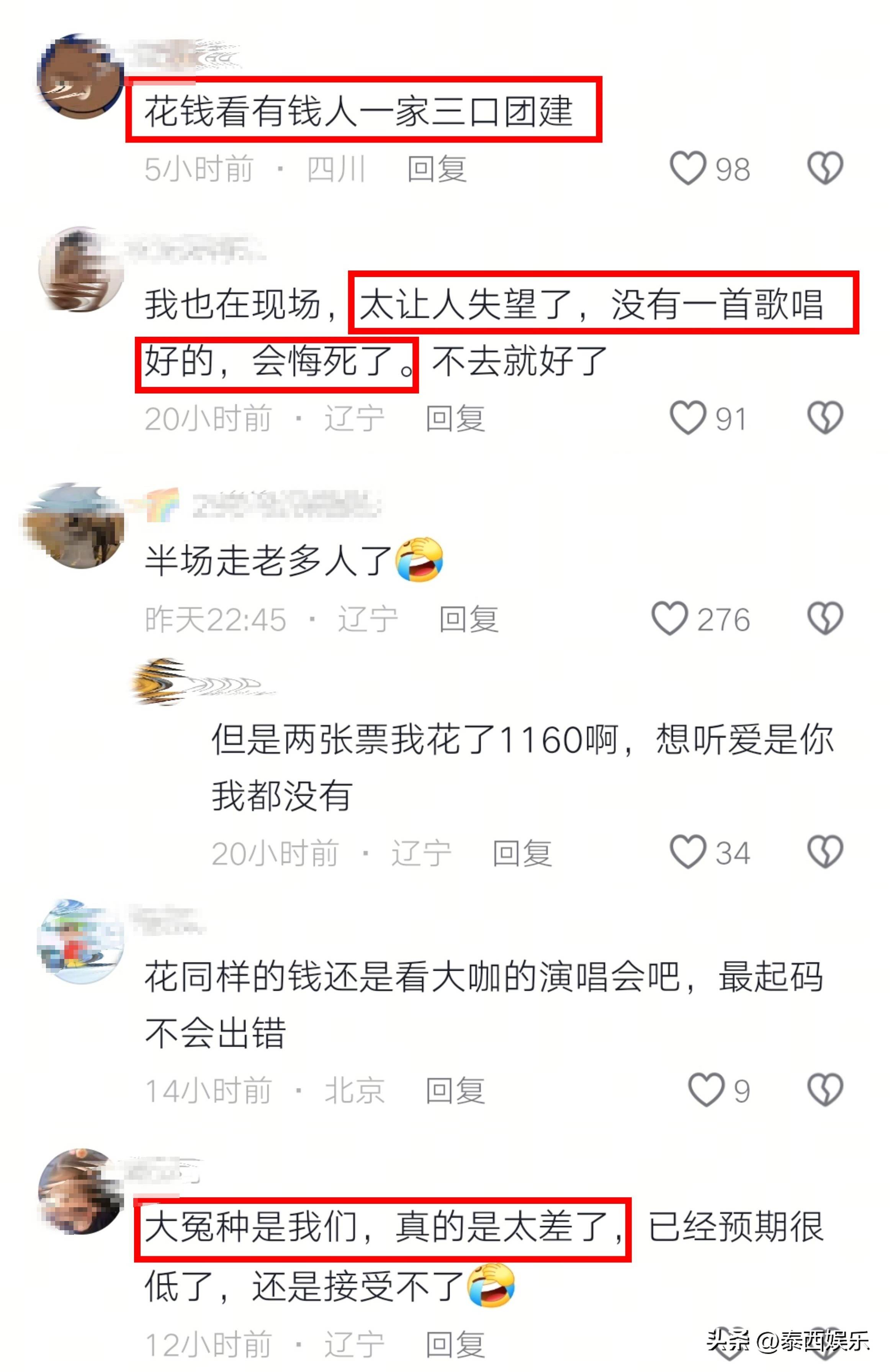Viewport: 890px width, 1372px height.
Task: Like the 北京 comment with 9 likes
Action: point(706,1090)
